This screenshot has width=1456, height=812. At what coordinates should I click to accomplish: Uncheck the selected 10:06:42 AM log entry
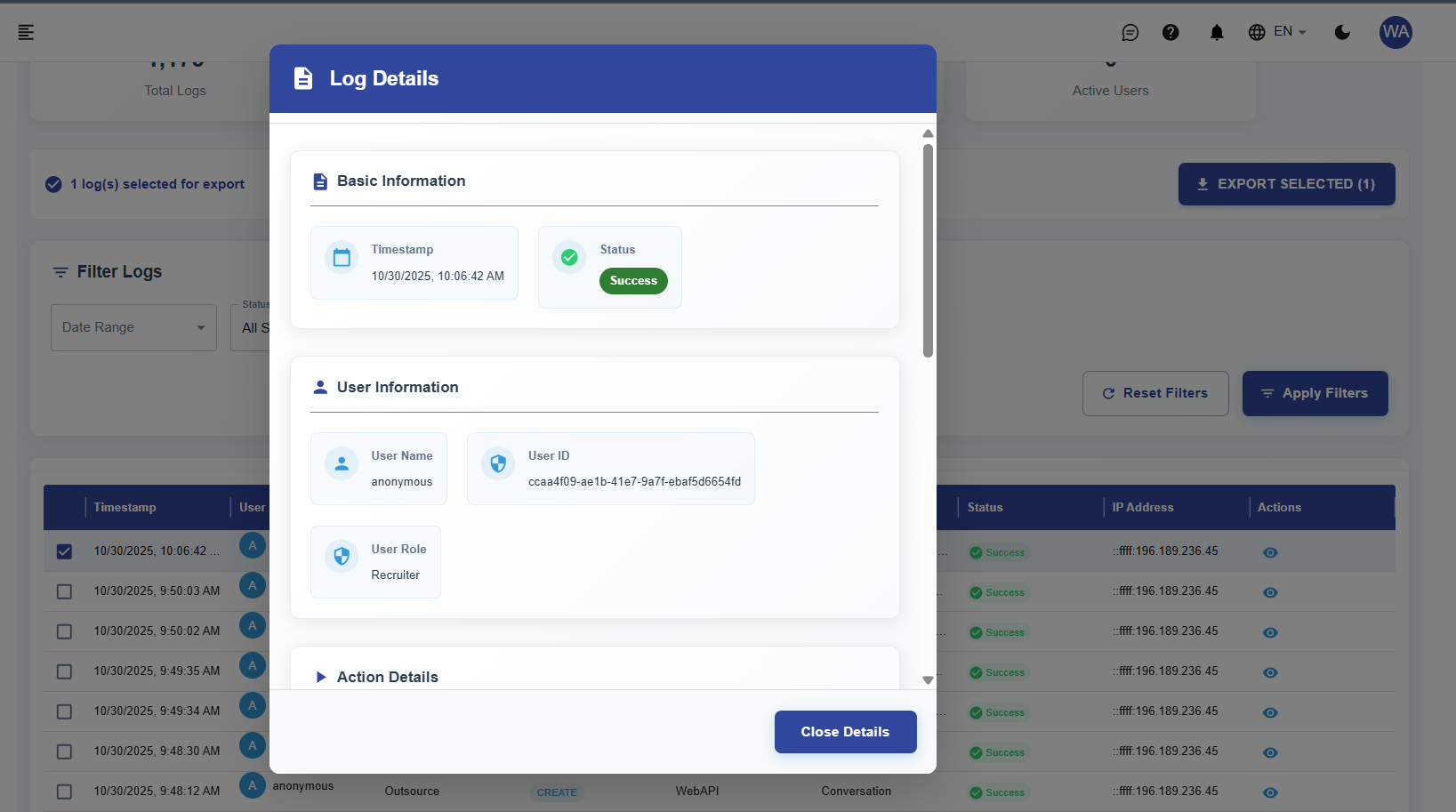point(64,551)
